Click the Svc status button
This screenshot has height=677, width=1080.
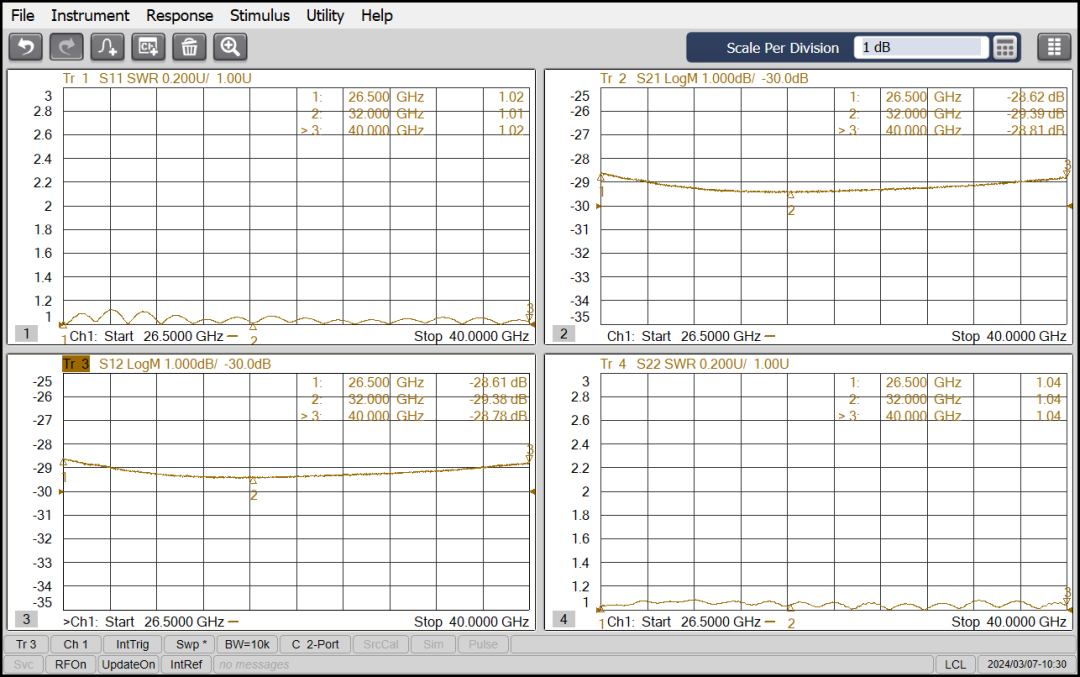click(23, 665)
